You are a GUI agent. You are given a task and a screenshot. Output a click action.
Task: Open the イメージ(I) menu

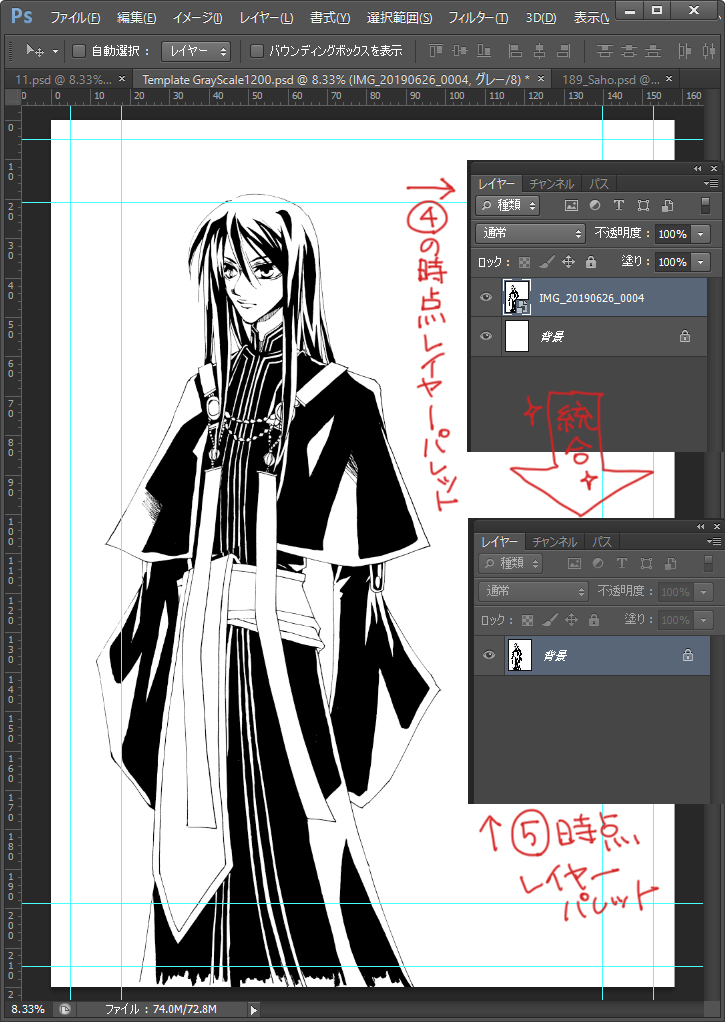pos(198,18)
